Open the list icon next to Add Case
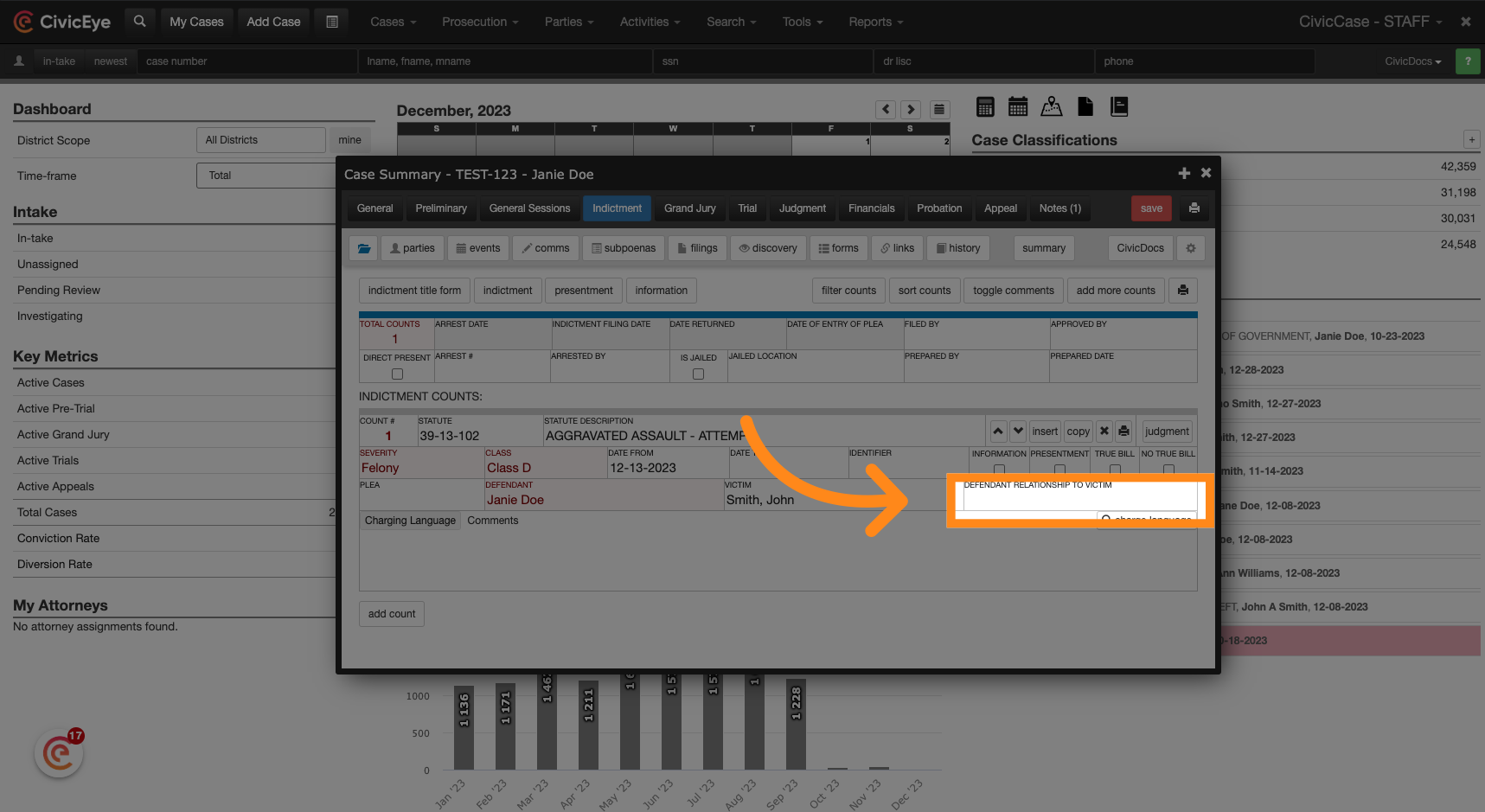1485x812 pixels. 331,22
